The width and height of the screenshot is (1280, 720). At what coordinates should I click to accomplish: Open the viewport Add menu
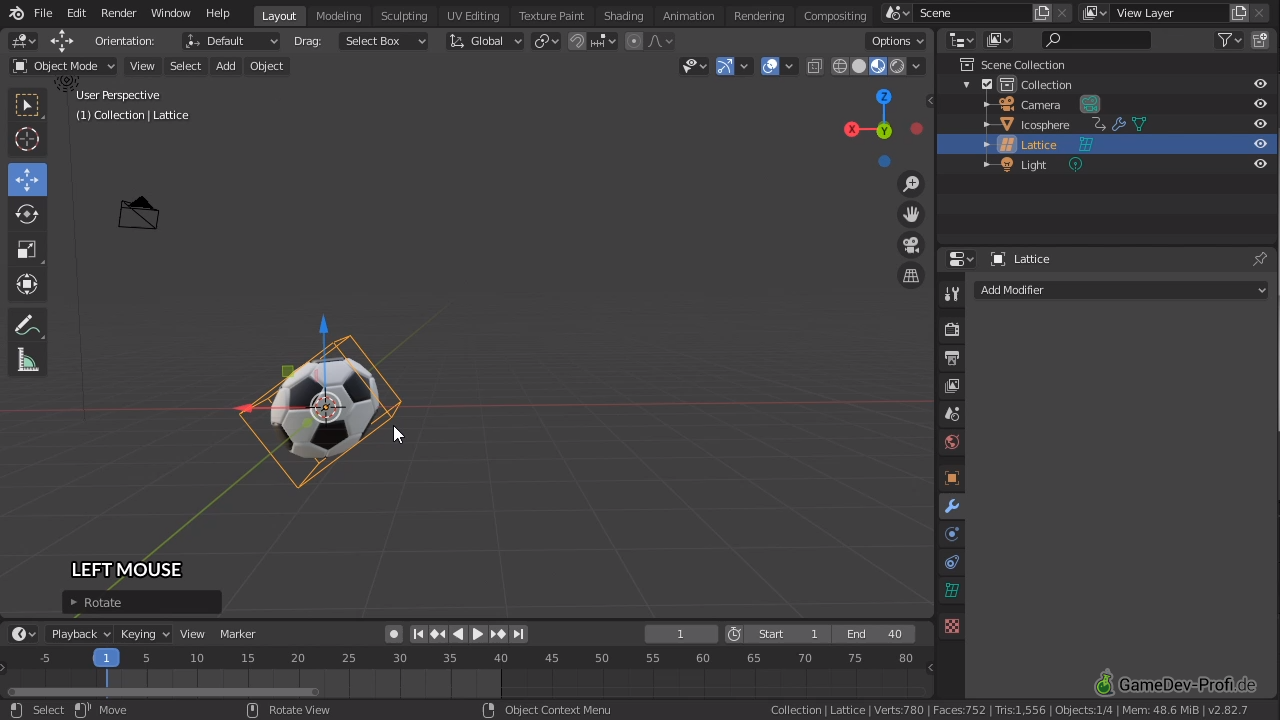pyautogui.click(x=225, y=66)
